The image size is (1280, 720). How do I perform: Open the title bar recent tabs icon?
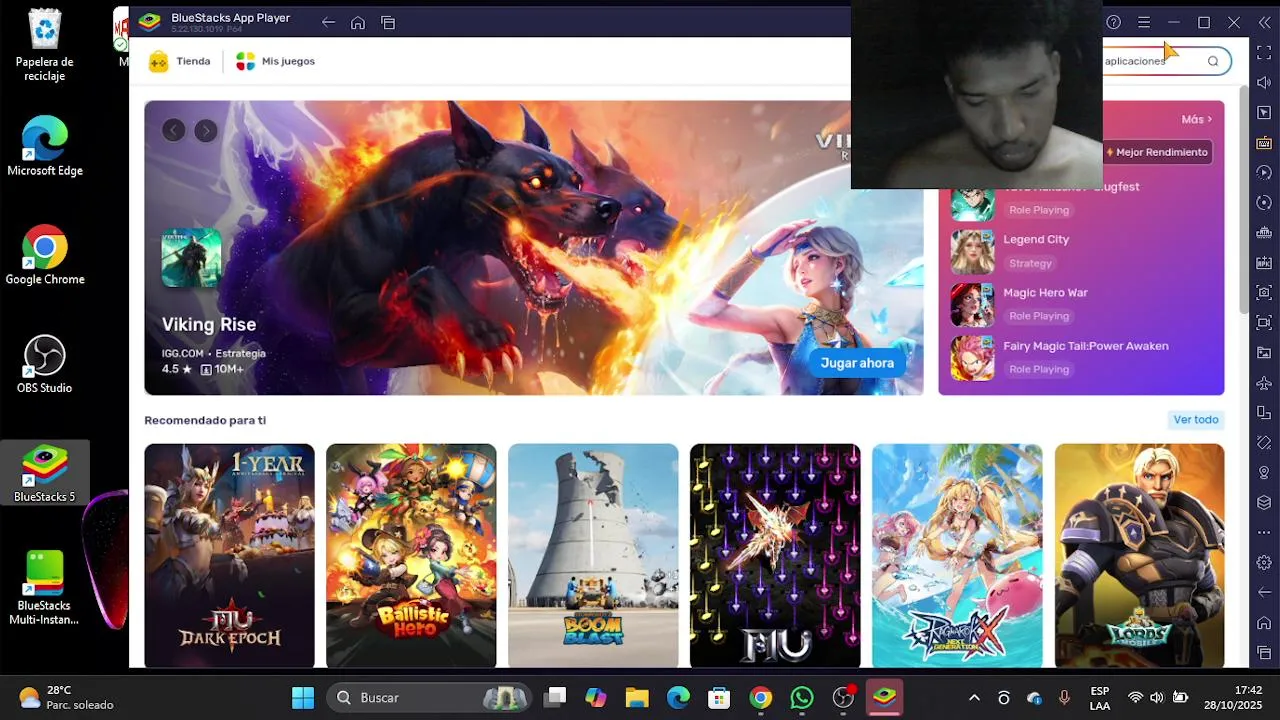tap(388, 22)
